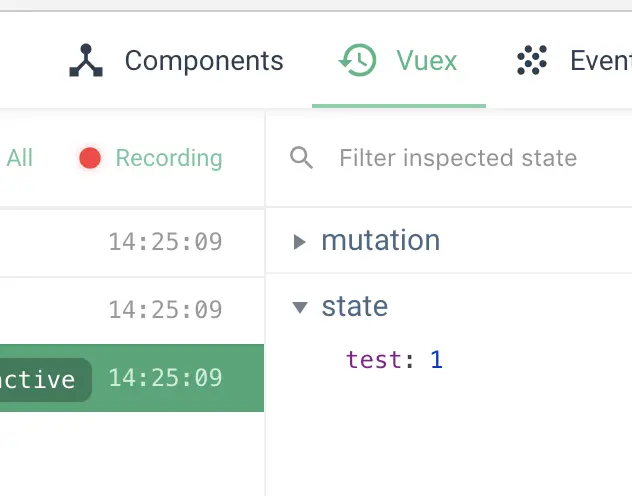Click the Vuex history clock icon
Image resolution: width=632 pixels, height=496 pixels.
click(x=357, y=61)
